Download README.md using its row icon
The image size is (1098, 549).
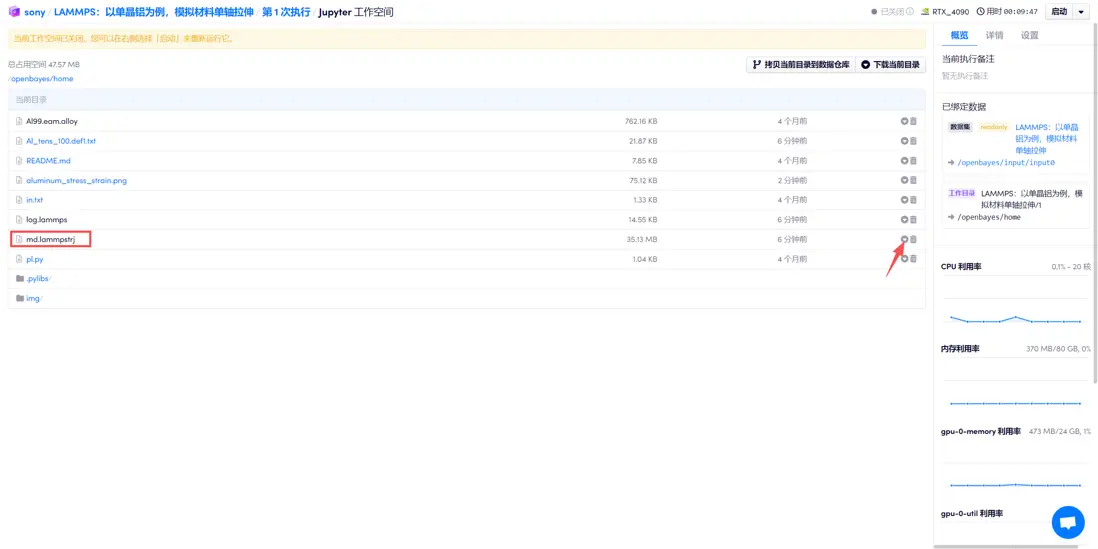tap(904, 160)
